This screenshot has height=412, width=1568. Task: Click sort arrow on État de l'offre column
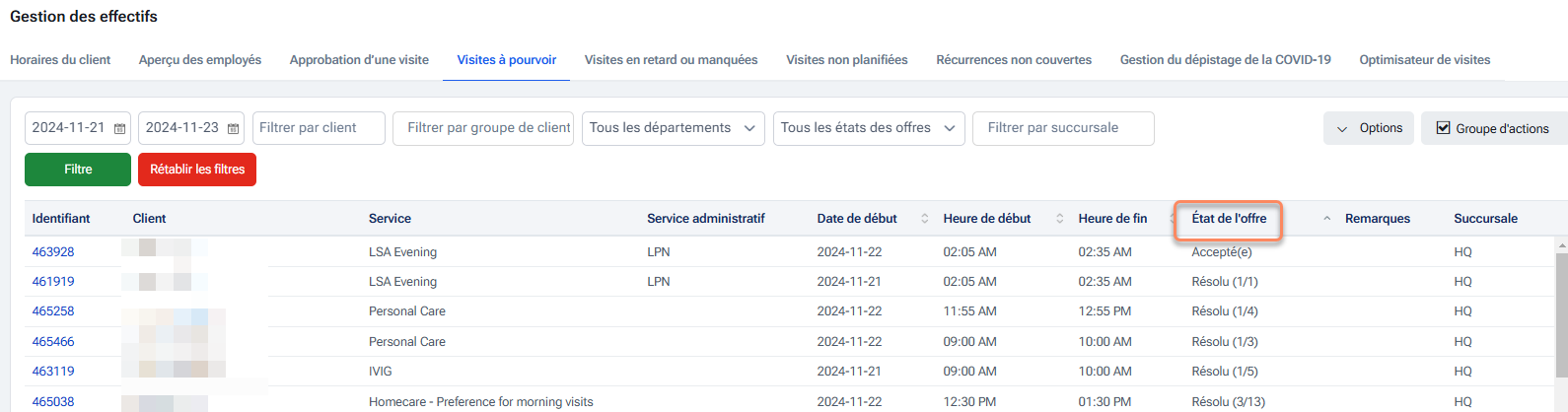pyautogui.click(x=1326, y=219)
